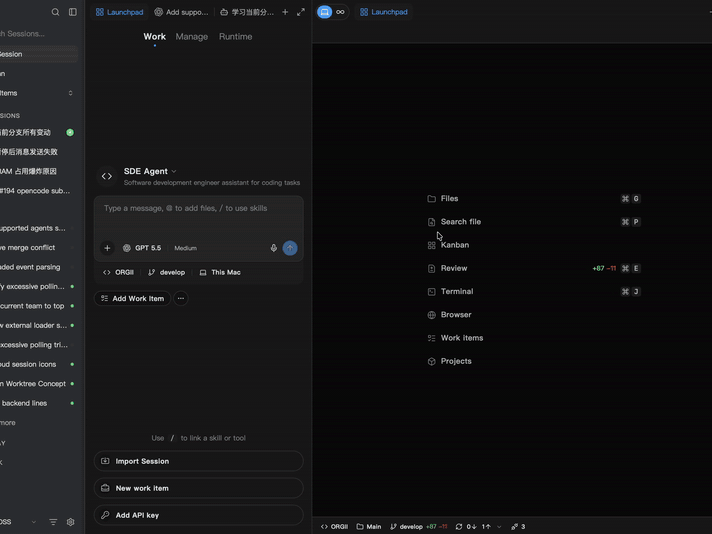Click the plus attach button in composer
The image size is (712, 534).
tap(107, 248)
